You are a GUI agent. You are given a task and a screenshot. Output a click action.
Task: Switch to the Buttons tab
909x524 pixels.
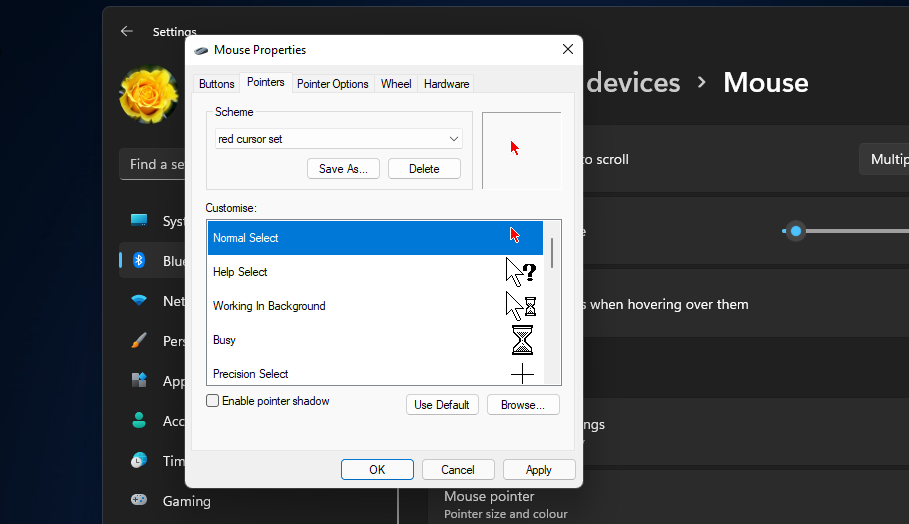click(216, 84)
